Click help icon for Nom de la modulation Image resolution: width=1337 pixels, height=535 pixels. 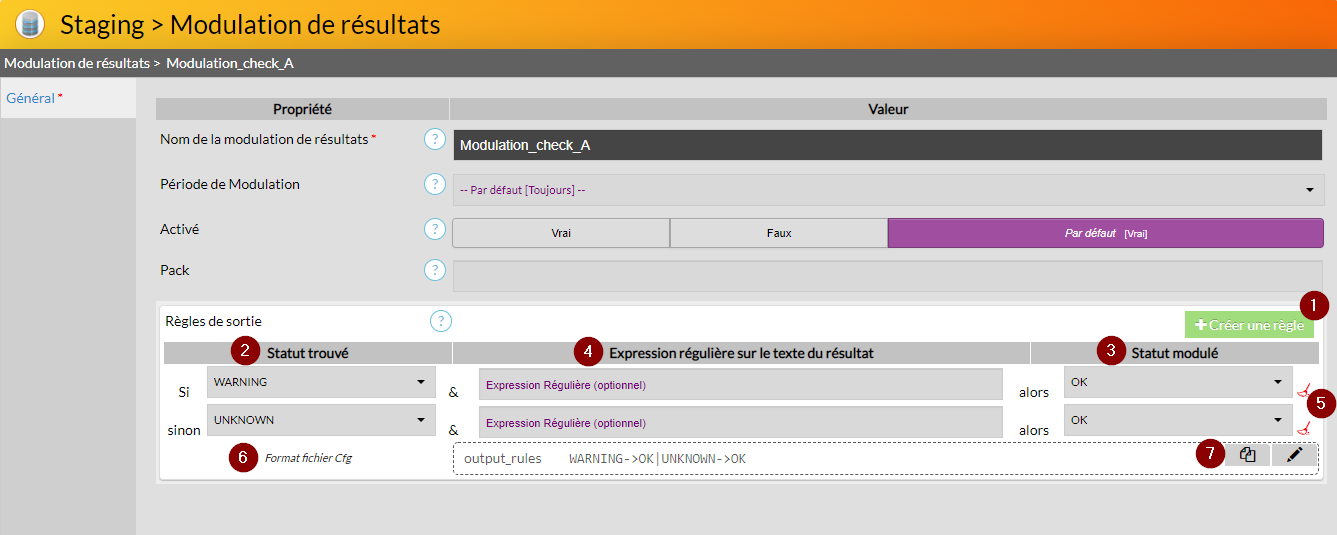[434, 140]
